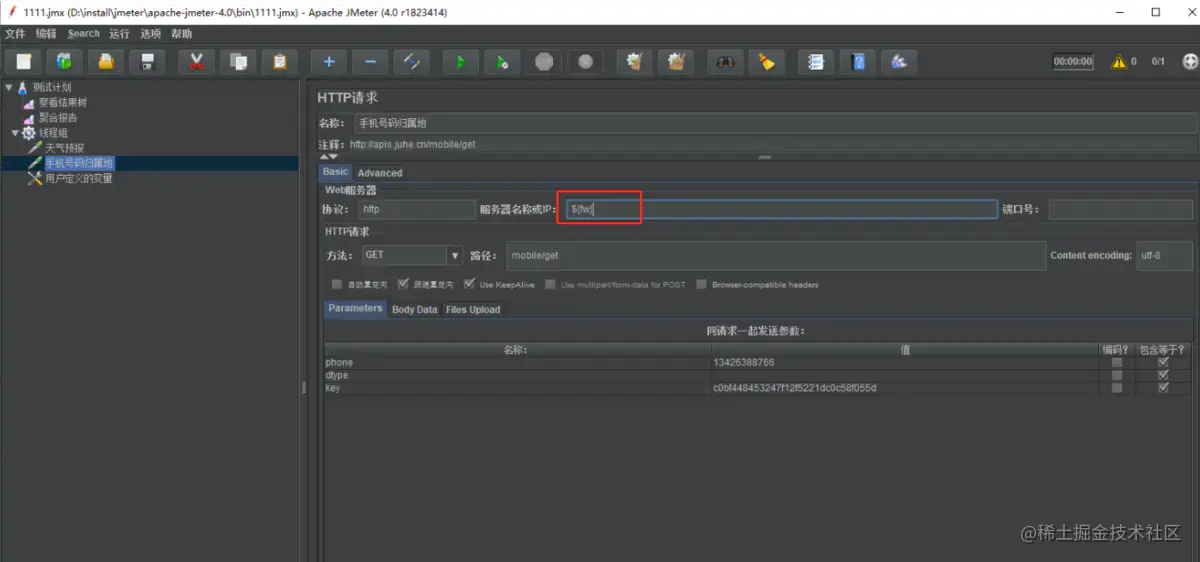Image resolution: width=1200 pixels, height=562 pixels.
Task: Click the 协议 protocol field containing http
Action: [x=417, y=210]
